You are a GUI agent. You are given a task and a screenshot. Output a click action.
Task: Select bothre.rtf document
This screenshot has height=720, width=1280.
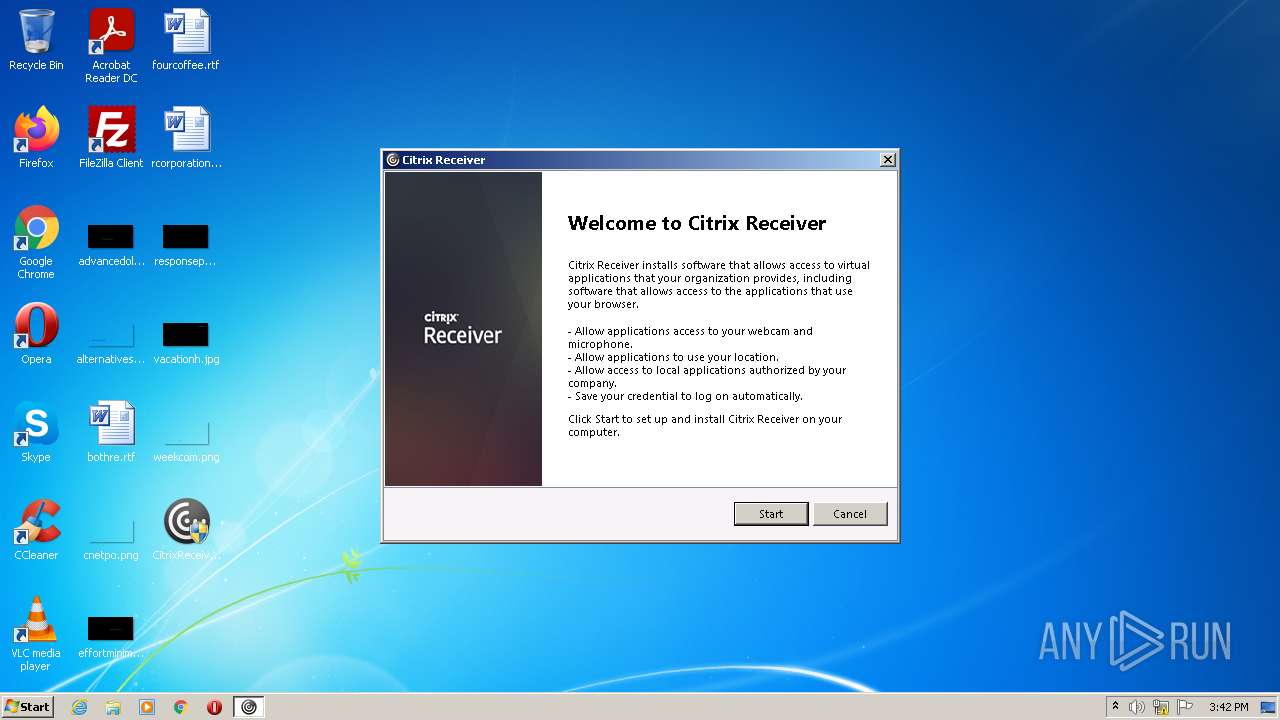(x=111, y=432)
